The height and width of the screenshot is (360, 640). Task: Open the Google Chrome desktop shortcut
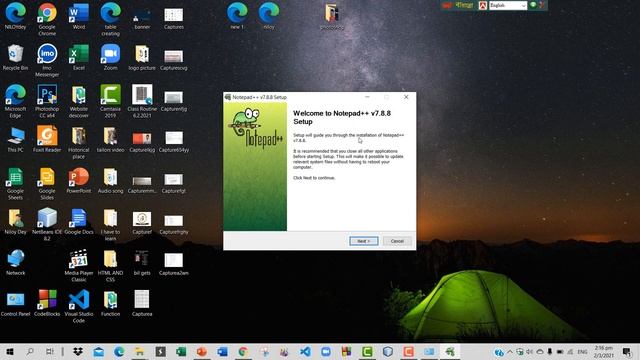click(47, 19)
